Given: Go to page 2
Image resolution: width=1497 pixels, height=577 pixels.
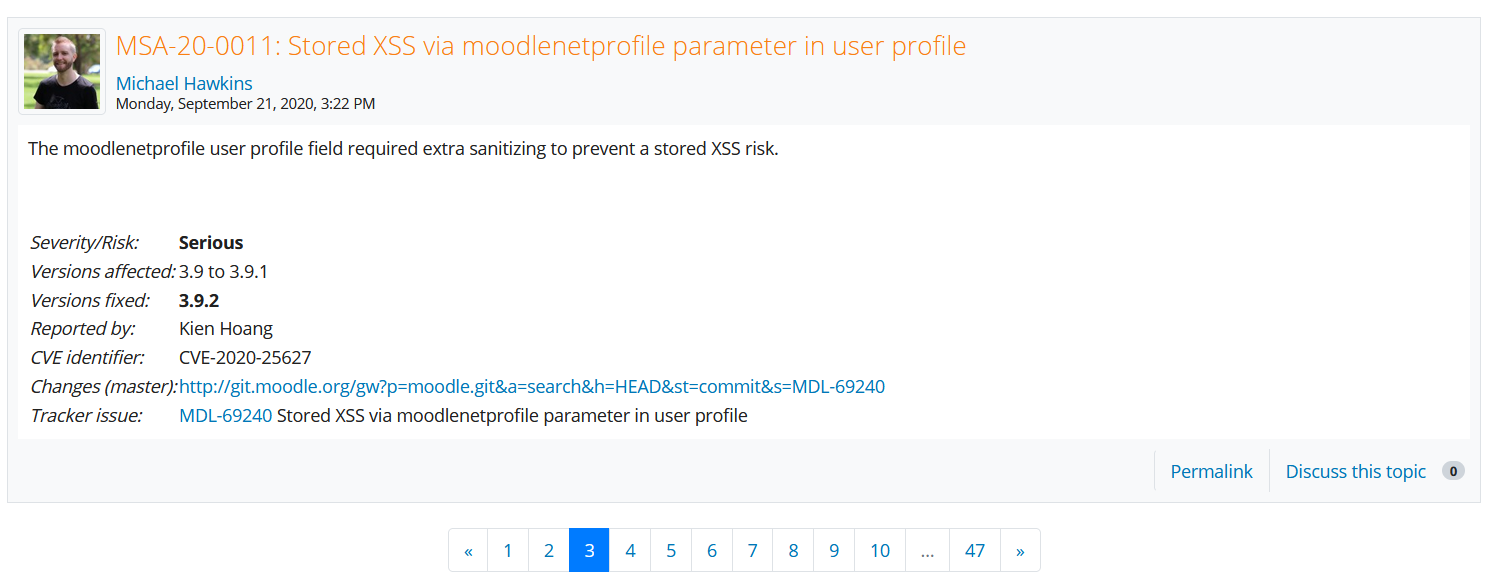Looking at the screenshot, I should pyautogui.click(x=549, y=550).
